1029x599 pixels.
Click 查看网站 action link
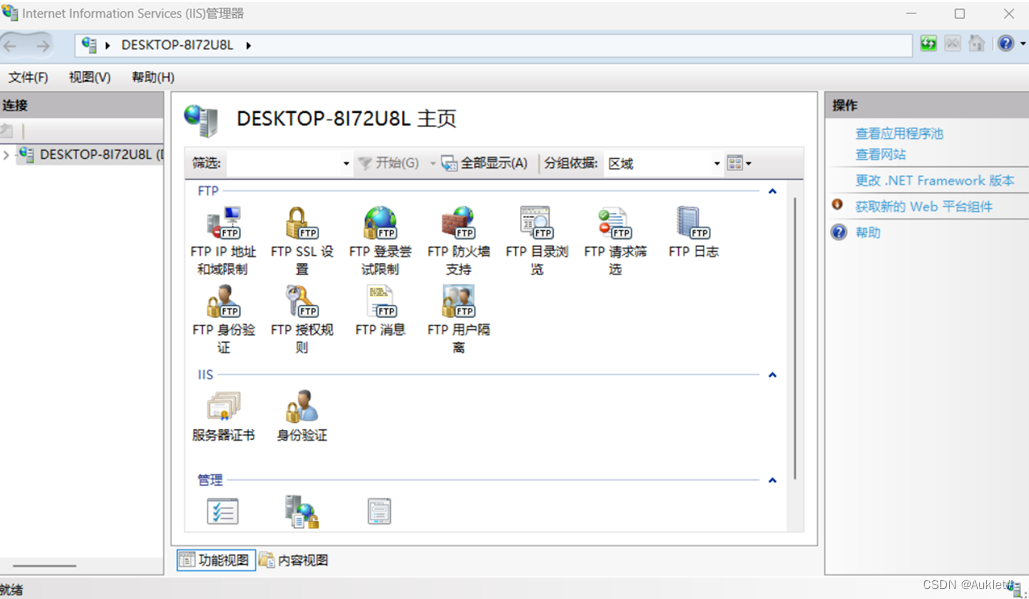pos(880,155)
